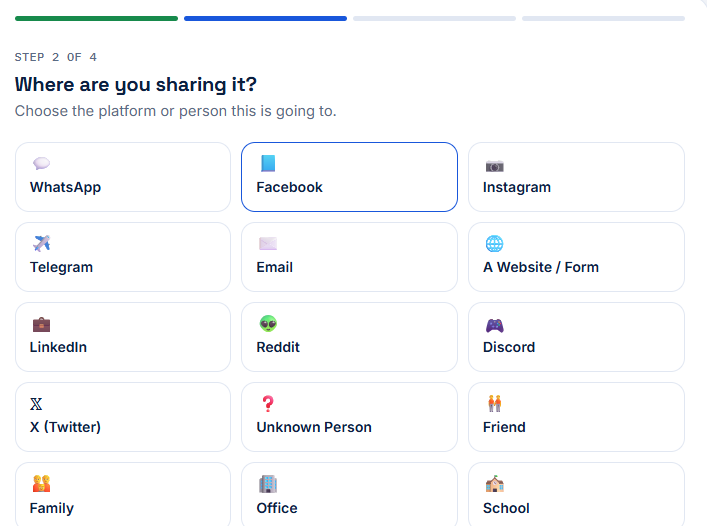Screen dimensions: 707x526
Task: Click the blue current step progress bar
Action: 266,18
